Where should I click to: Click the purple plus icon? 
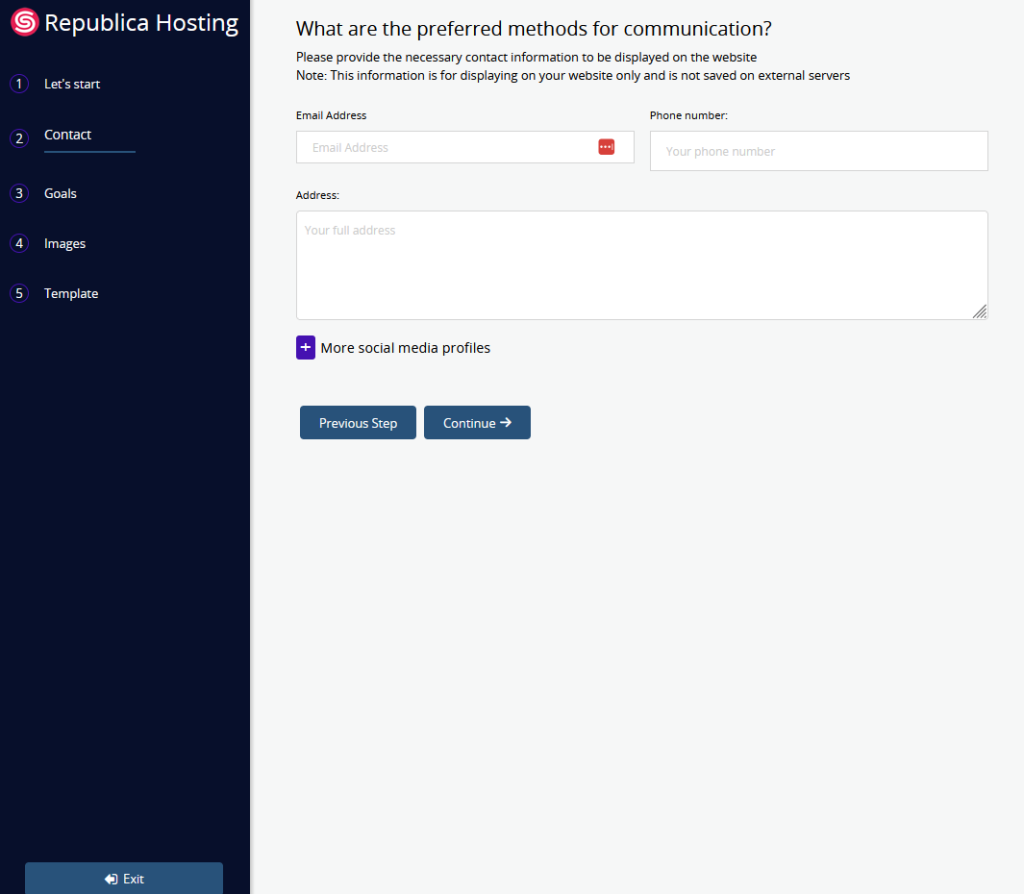click(306, 348)
